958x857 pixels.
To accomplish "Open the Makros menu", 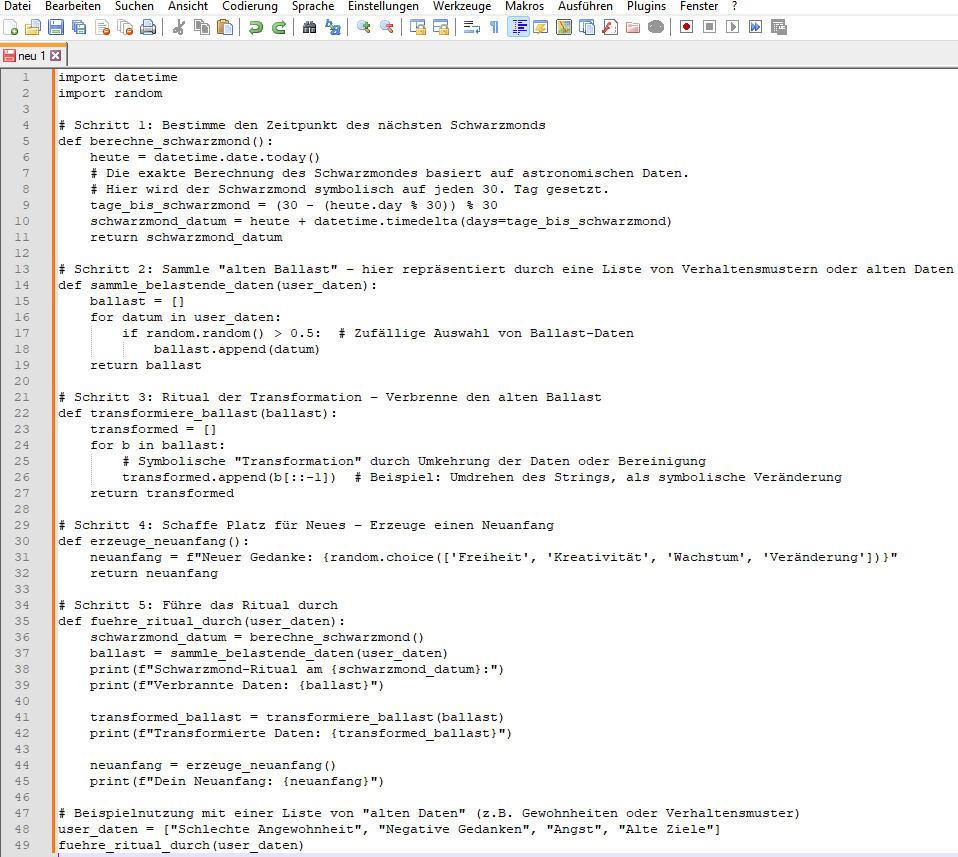I will pyautogui.click(x=524, y=6).
